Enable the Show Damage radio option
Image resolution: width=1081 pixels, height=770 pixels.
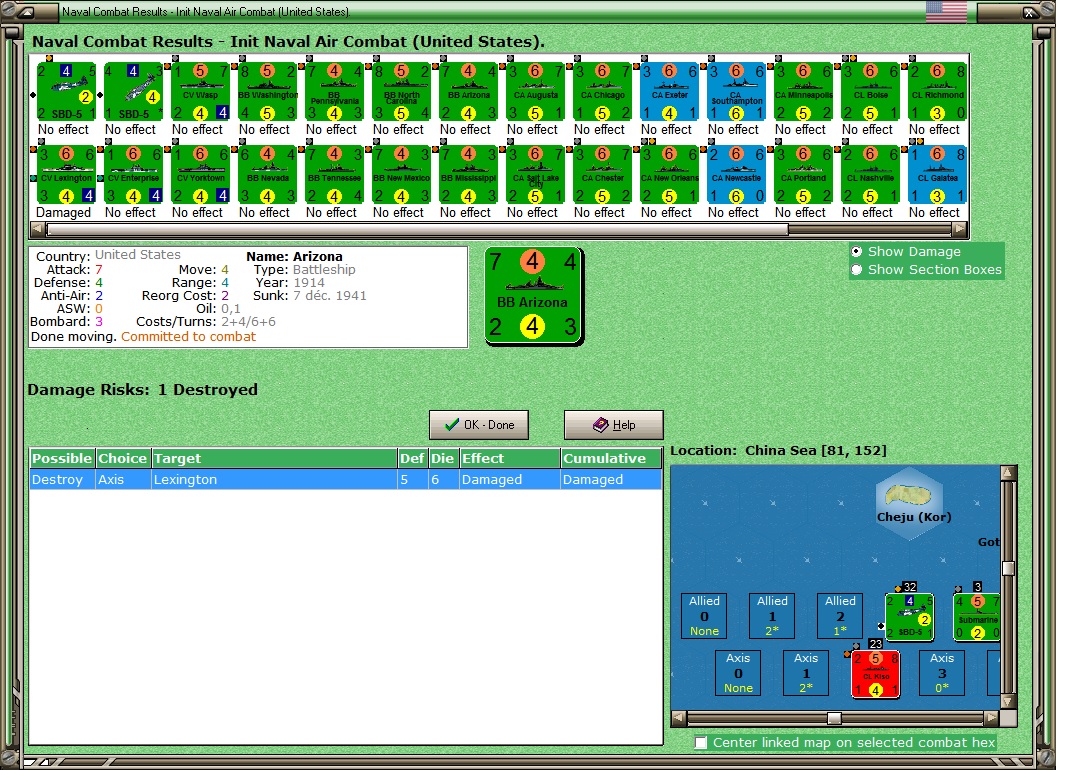(856, 252)
